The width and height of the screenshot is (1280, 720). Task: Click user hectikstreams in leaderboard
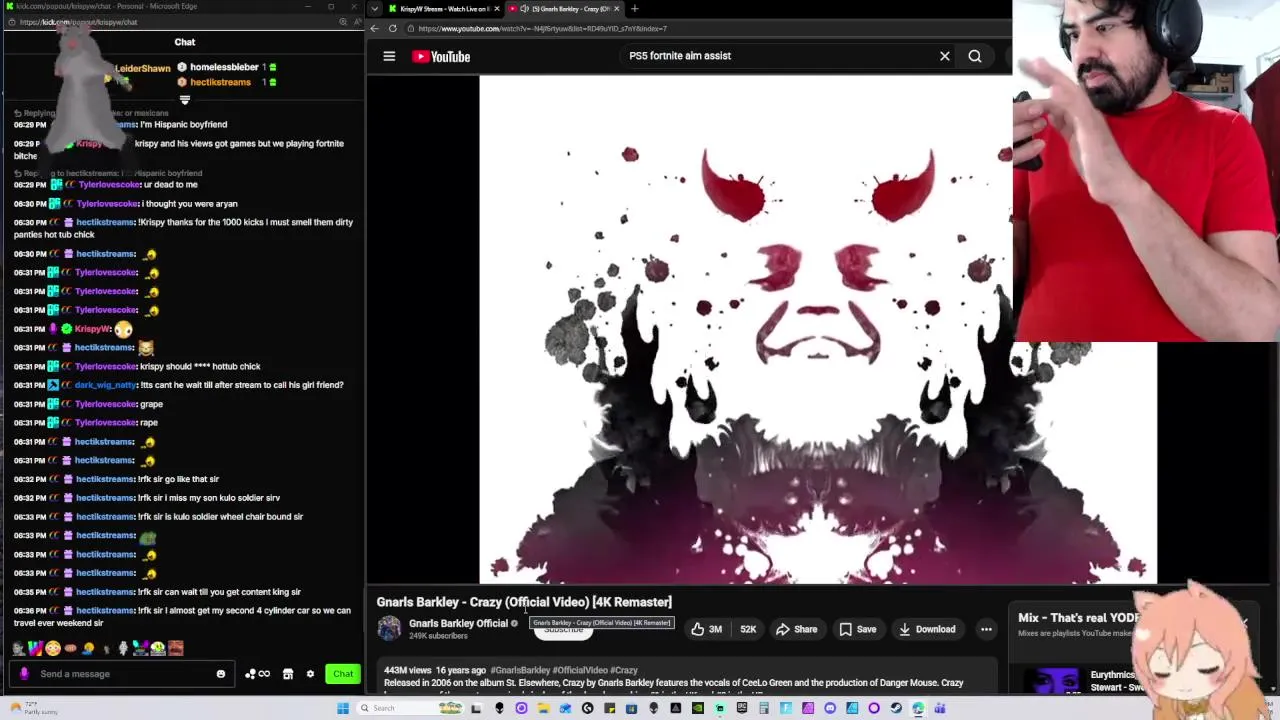(x=220, y=82)
